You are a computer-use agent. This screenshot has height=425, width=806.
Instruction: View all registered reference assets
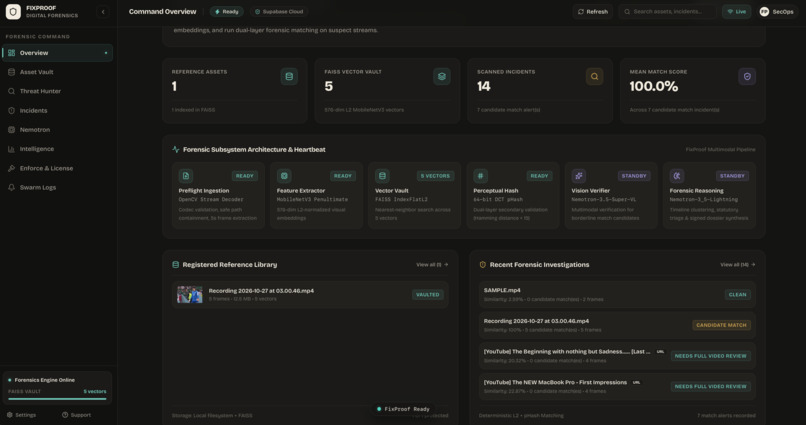[432, 265]
